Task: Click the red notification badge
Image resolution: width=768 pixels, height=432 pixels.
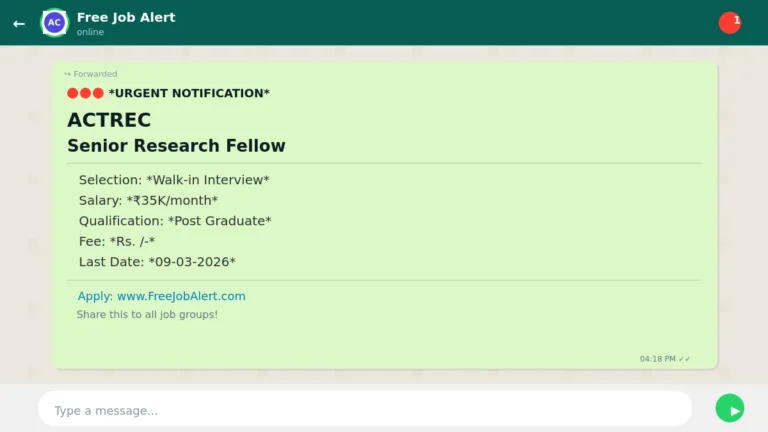Action: pos(730,22)
